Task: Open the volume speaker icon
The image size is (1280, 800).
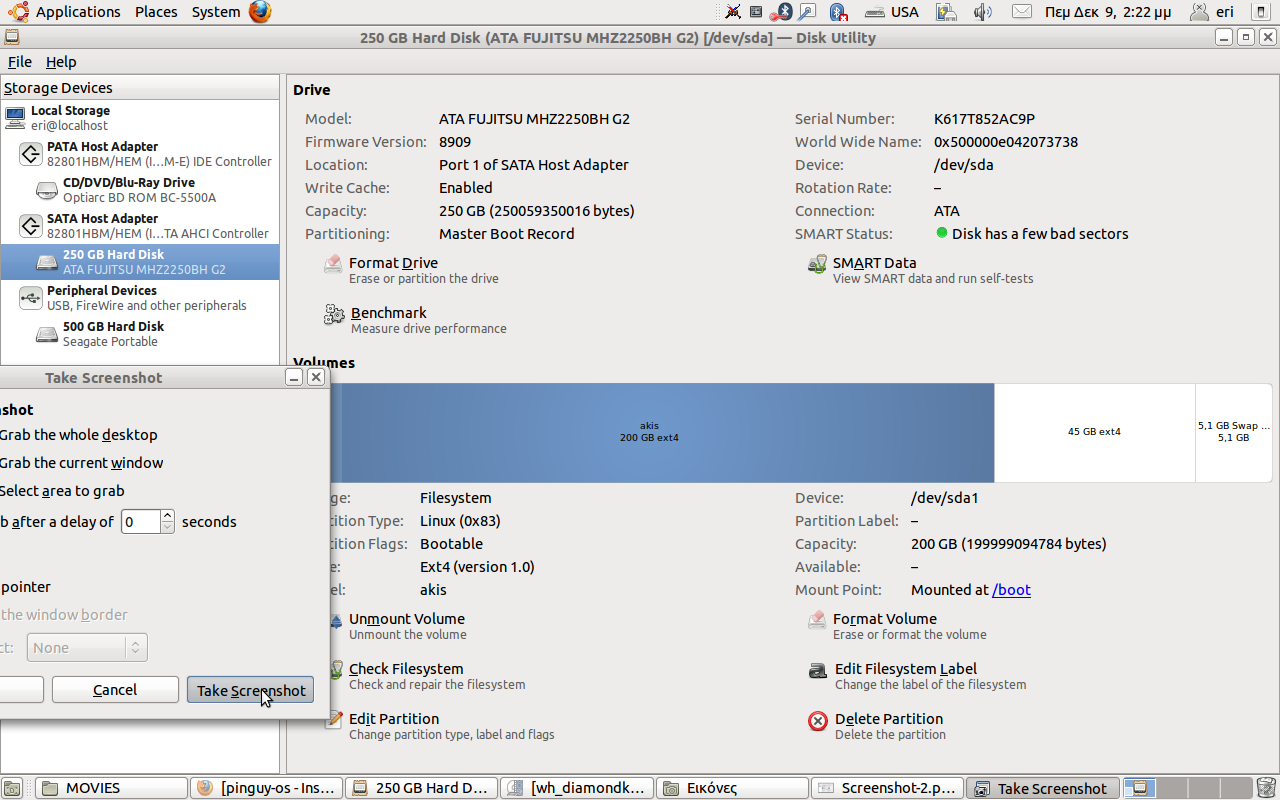Action: 983,12
